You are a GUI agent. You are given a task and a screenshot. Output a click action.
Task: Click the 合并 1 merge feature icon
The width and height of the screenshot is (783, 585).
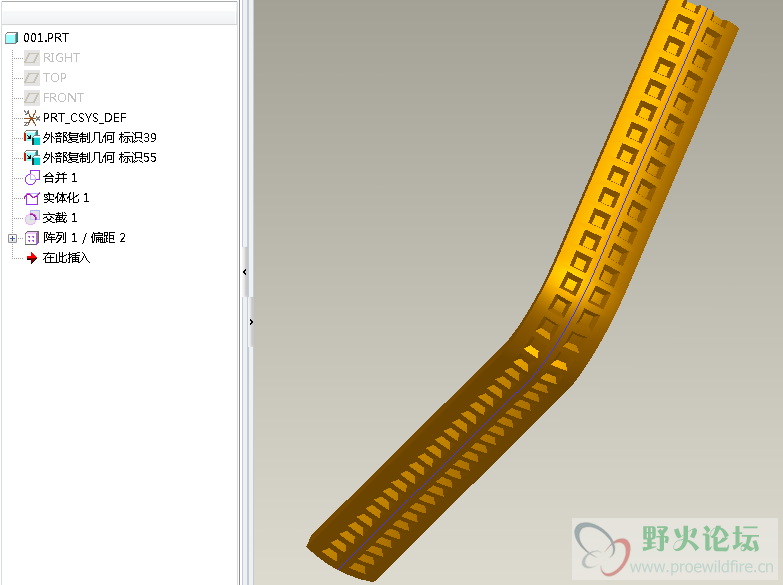pos(32,178)
